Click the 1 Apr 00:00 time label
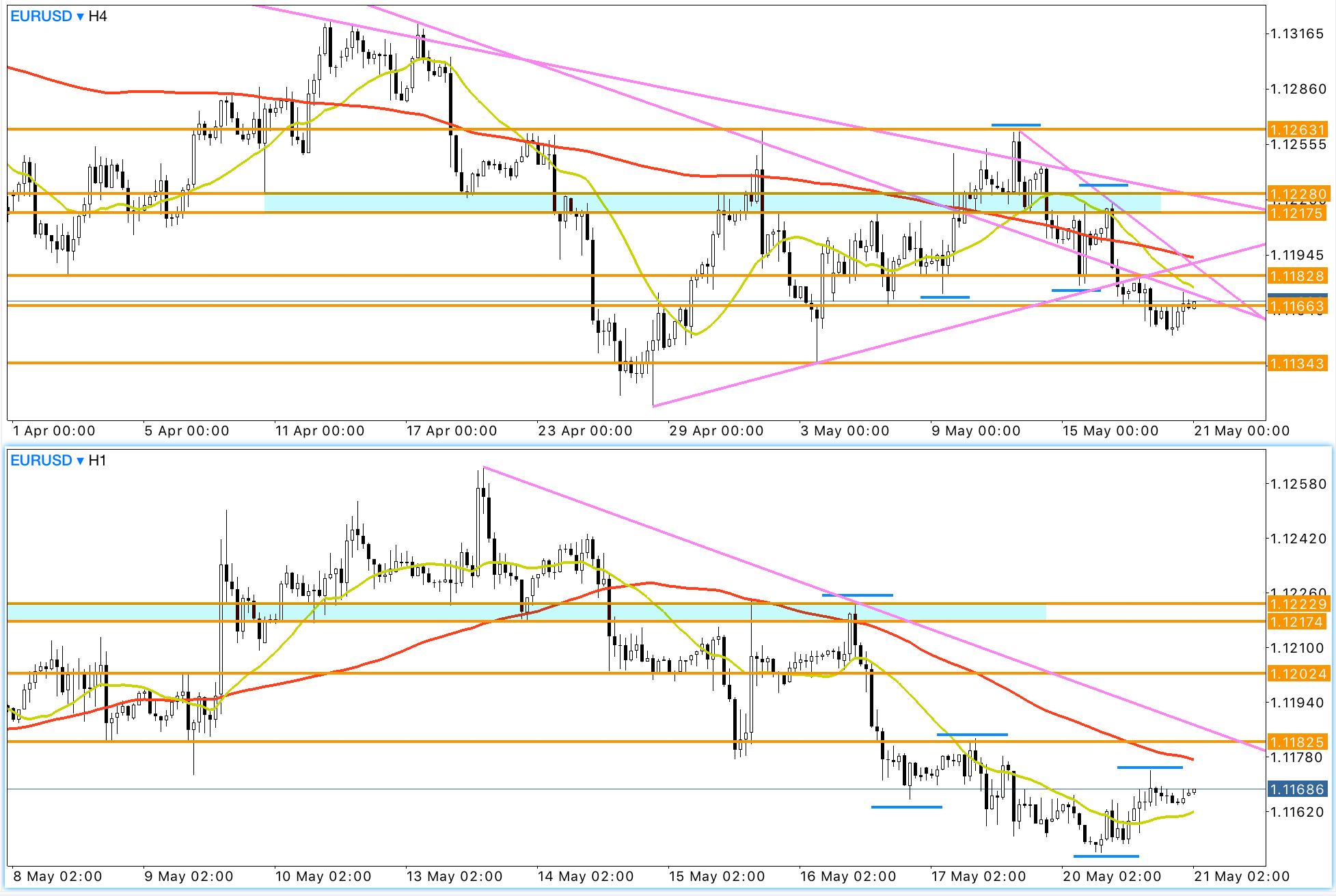Image resolution: width=1336 pixels, height=896 pixels. point(54,431)
